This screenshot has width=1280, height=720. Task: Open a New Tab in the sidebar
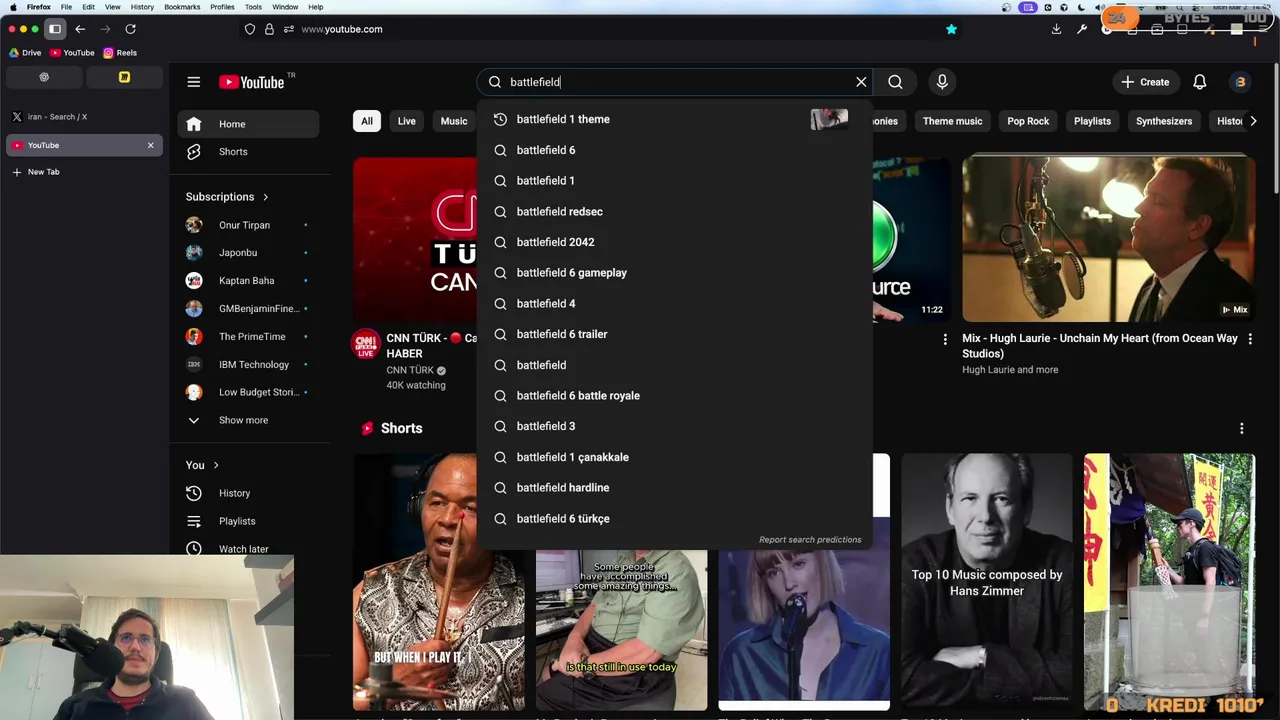click(84, 172)
